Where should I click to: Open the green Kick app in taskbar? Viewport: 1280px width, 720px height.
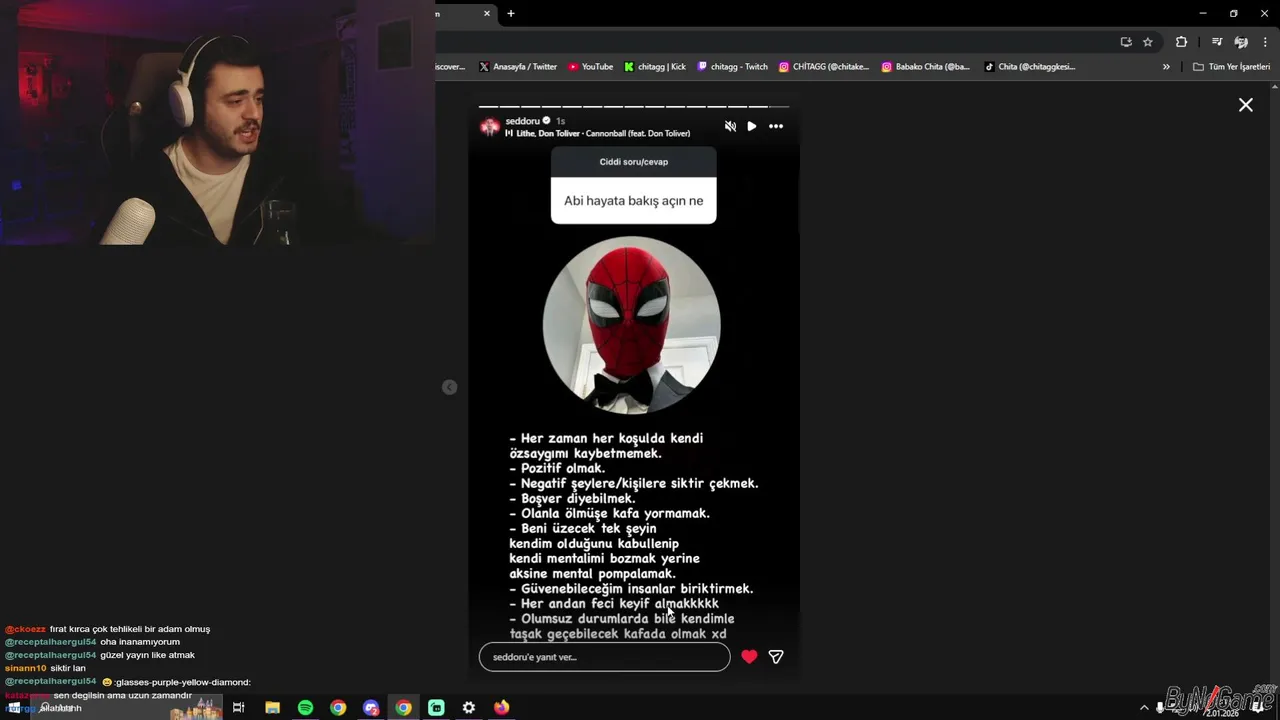click(x=436, y=708)
